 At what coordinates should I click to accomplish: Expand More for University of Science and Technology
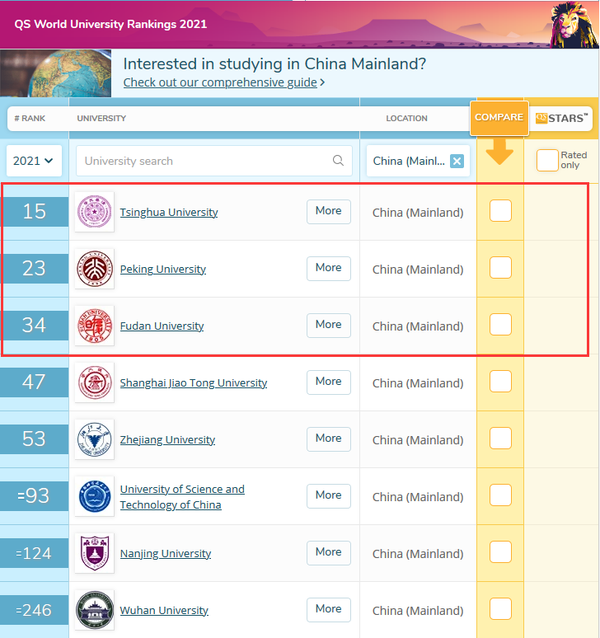[329, 496]
